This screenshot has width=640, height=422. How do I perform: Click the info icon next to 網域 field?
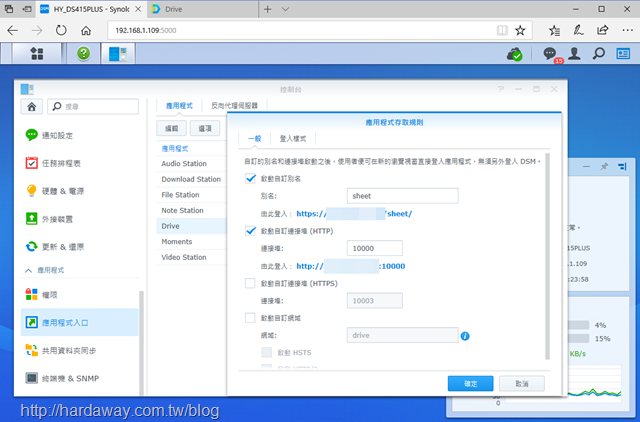pyautogui.click(x=465, y=336)
